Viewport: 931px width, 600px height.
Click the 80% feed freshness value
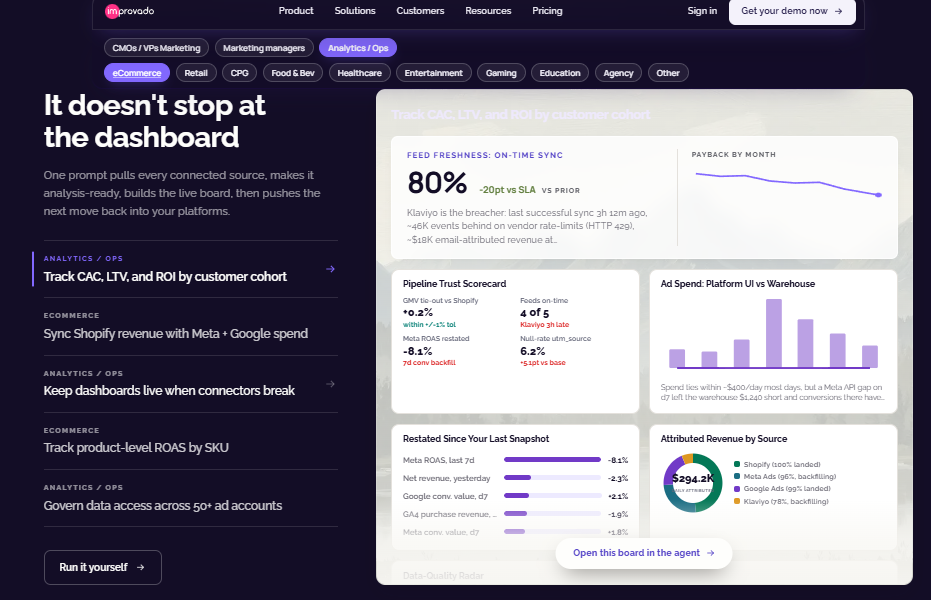click(x=437, y=182)
